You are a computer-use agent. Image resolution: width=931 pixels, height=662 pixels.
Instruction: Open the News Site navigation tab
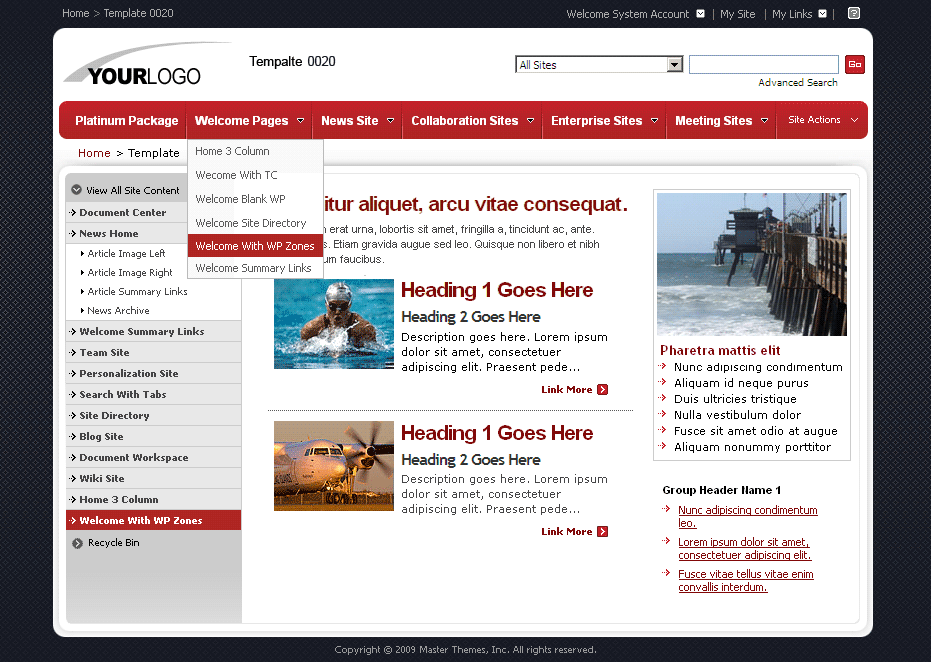click(x=352, y=121)
